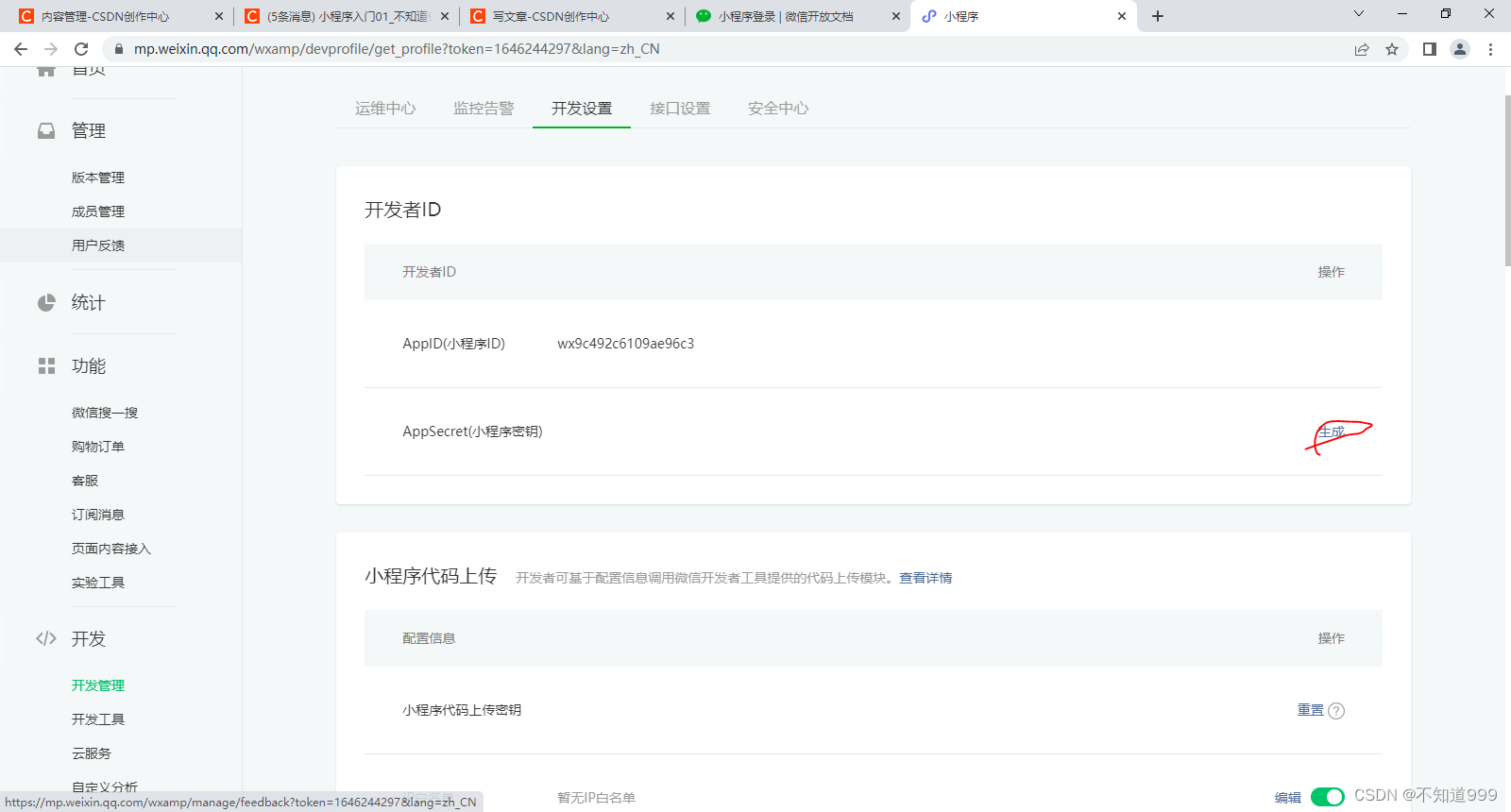Click the 功能 section heading
Image resolution: width=1511 pixels, height=812 pixels.
tap(89, 366)
